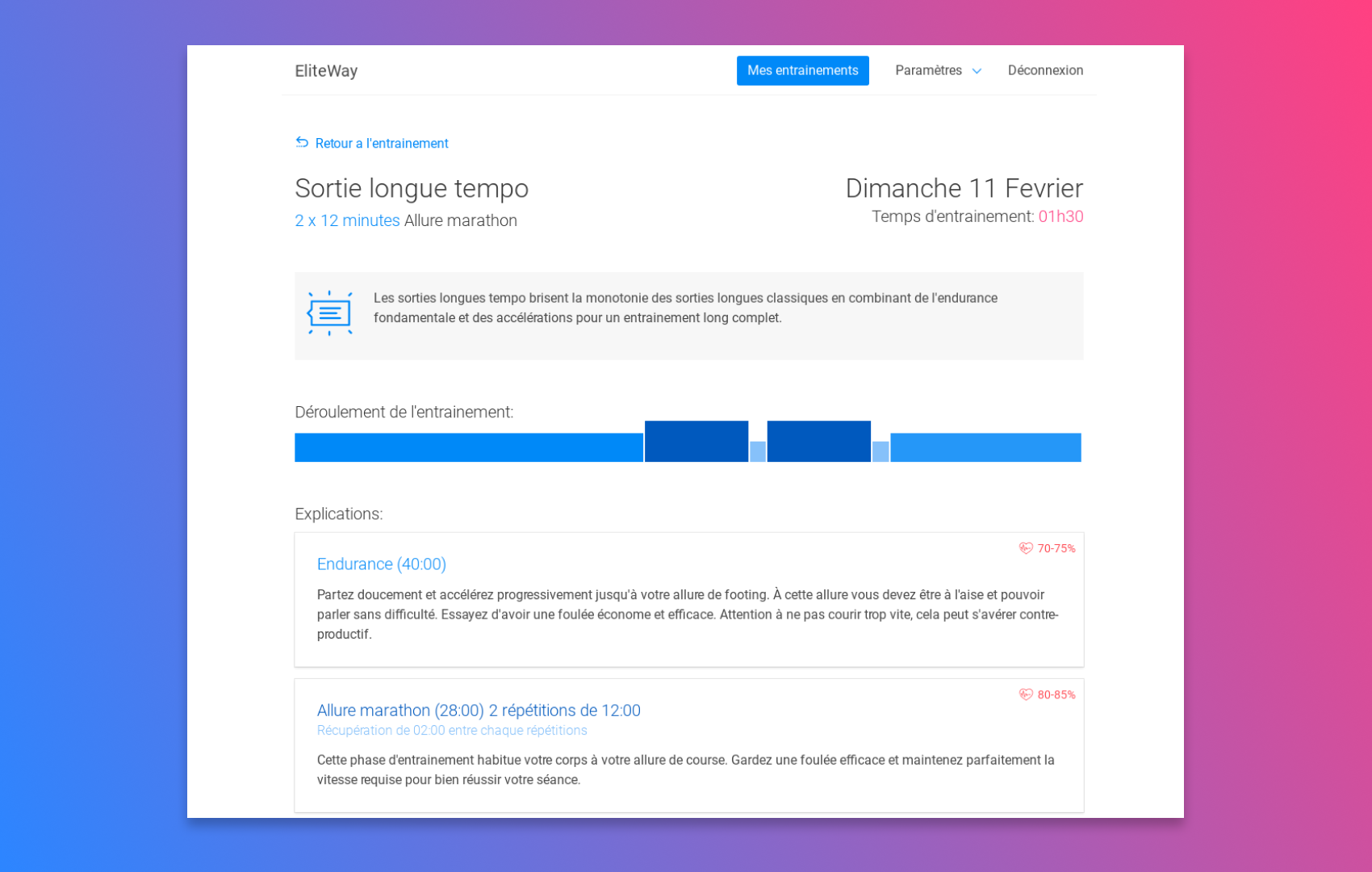1372x872 pixels.
Task: Click the heart-rate icon next to 80-85%
Action: pyautogui.click(x=1026, y=694)
